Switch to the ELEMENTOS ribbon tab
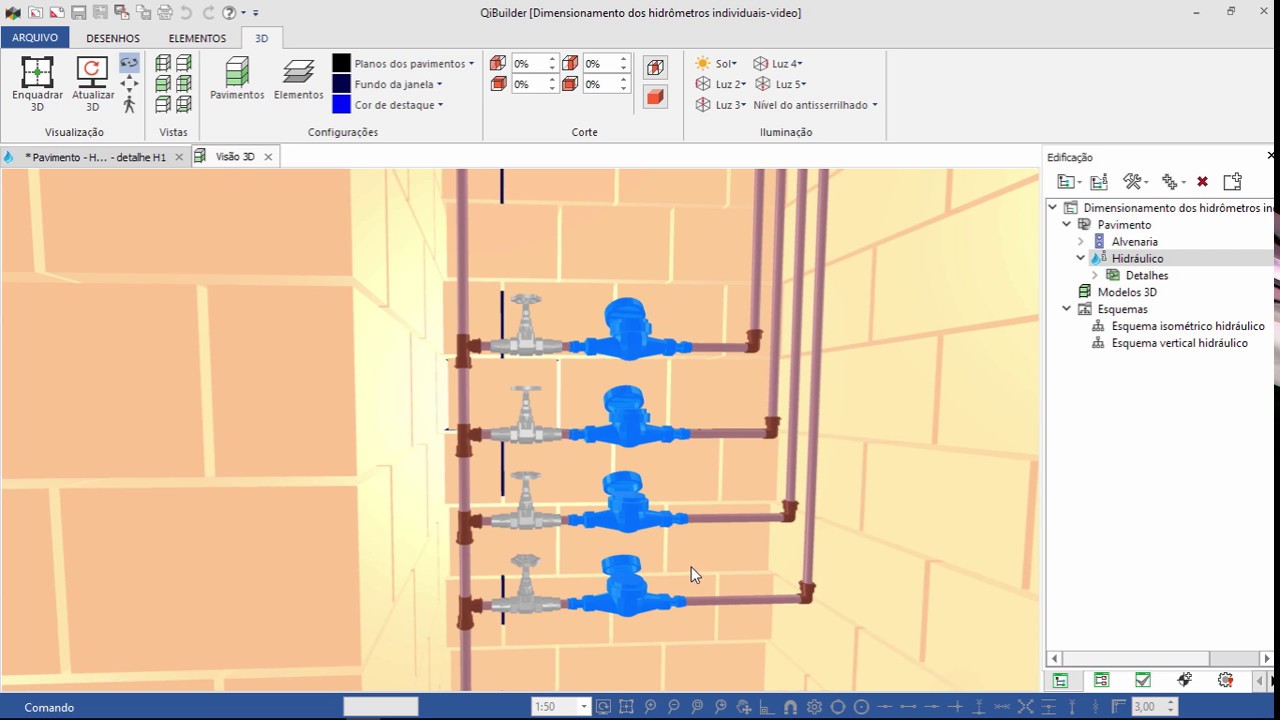This screenshot has height=720, width=1280. click(197, 38)
